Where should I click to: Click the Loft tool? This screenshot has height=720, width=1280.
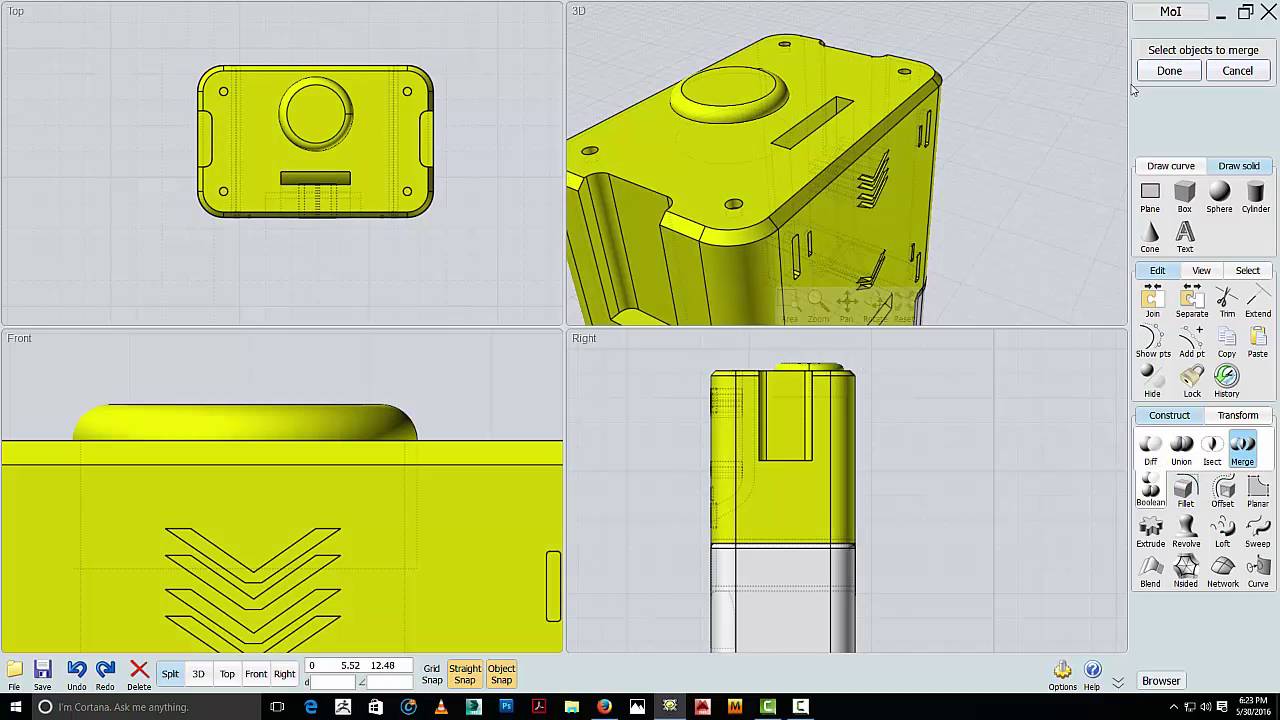click(x=1223, y=531)
